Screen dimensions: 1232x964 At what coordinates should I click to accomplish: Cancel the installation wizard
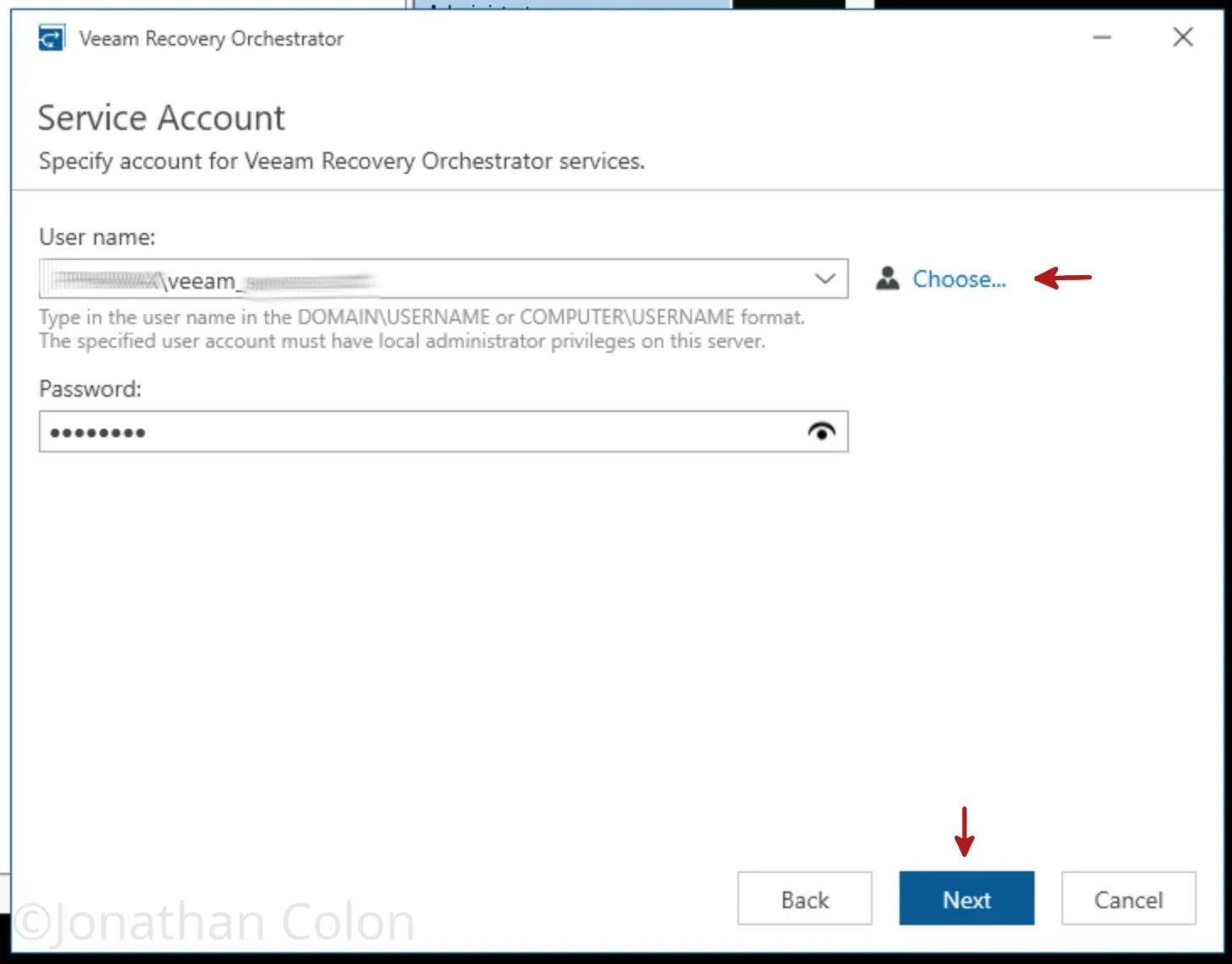coord(1128,898)
